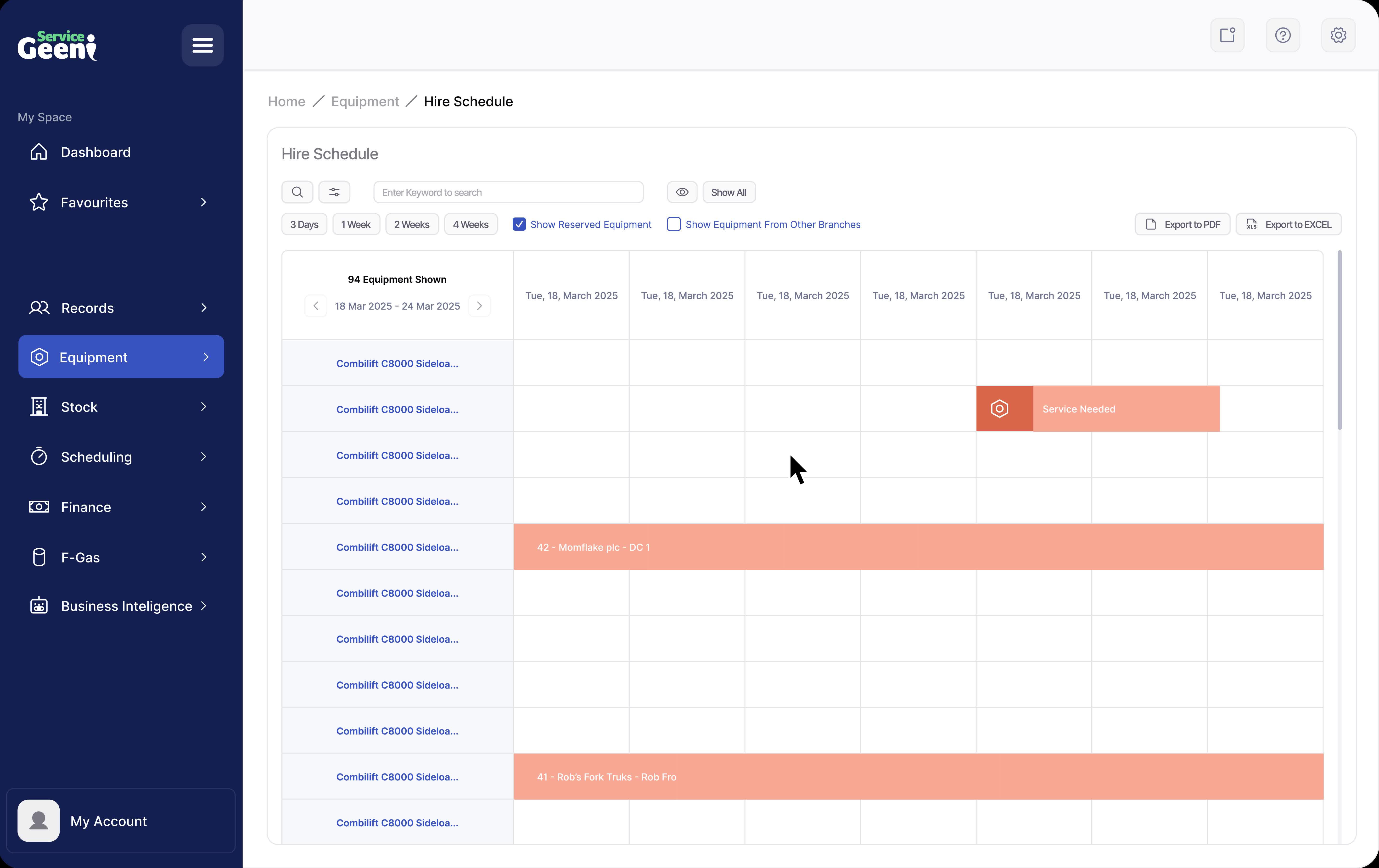Expand the Finance submenu chevron
The height and width of the screenshot is (868, 1379).
(203, 507)
